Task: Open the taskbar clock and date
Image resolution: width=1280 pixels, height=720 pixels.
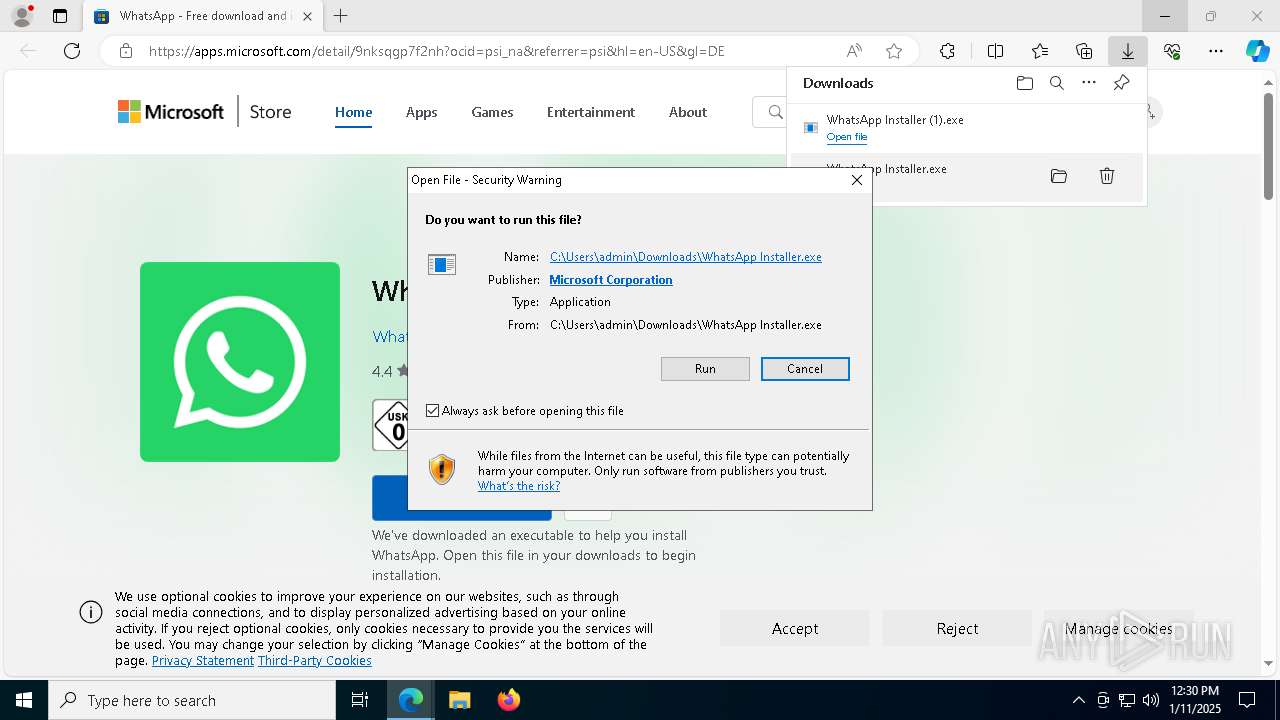Action: pyautogui.click(x=1195, y=700)
